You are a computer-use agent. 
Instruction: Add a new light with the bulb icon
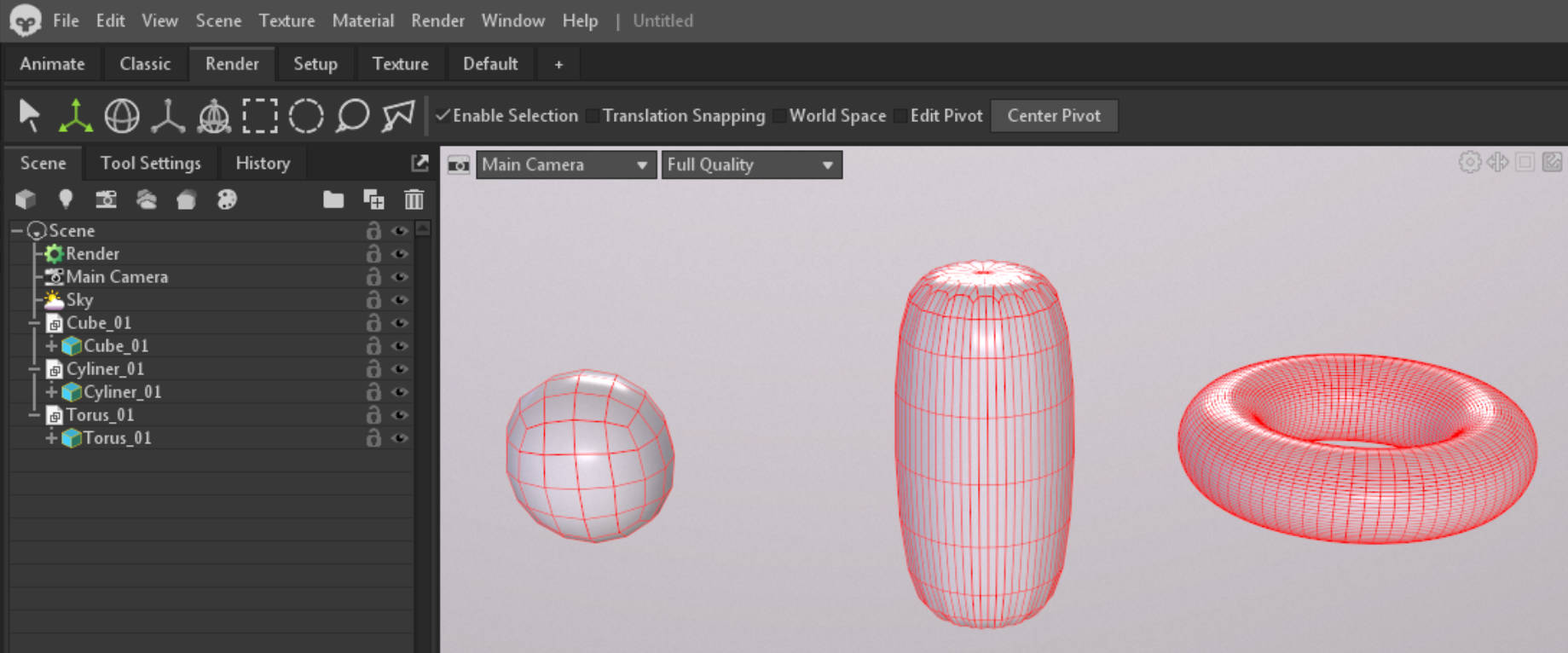click(x=65, y=199)
